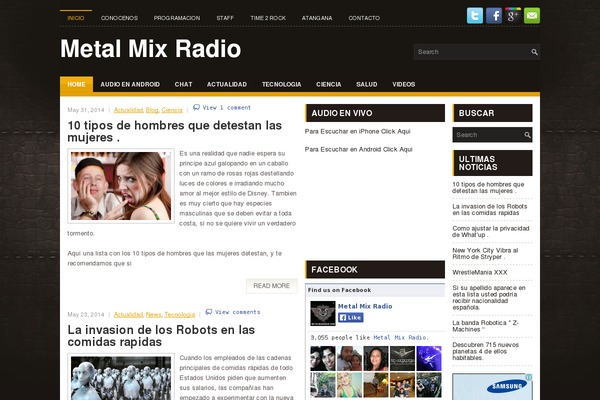Open the Facebook social icon in header

494,16
